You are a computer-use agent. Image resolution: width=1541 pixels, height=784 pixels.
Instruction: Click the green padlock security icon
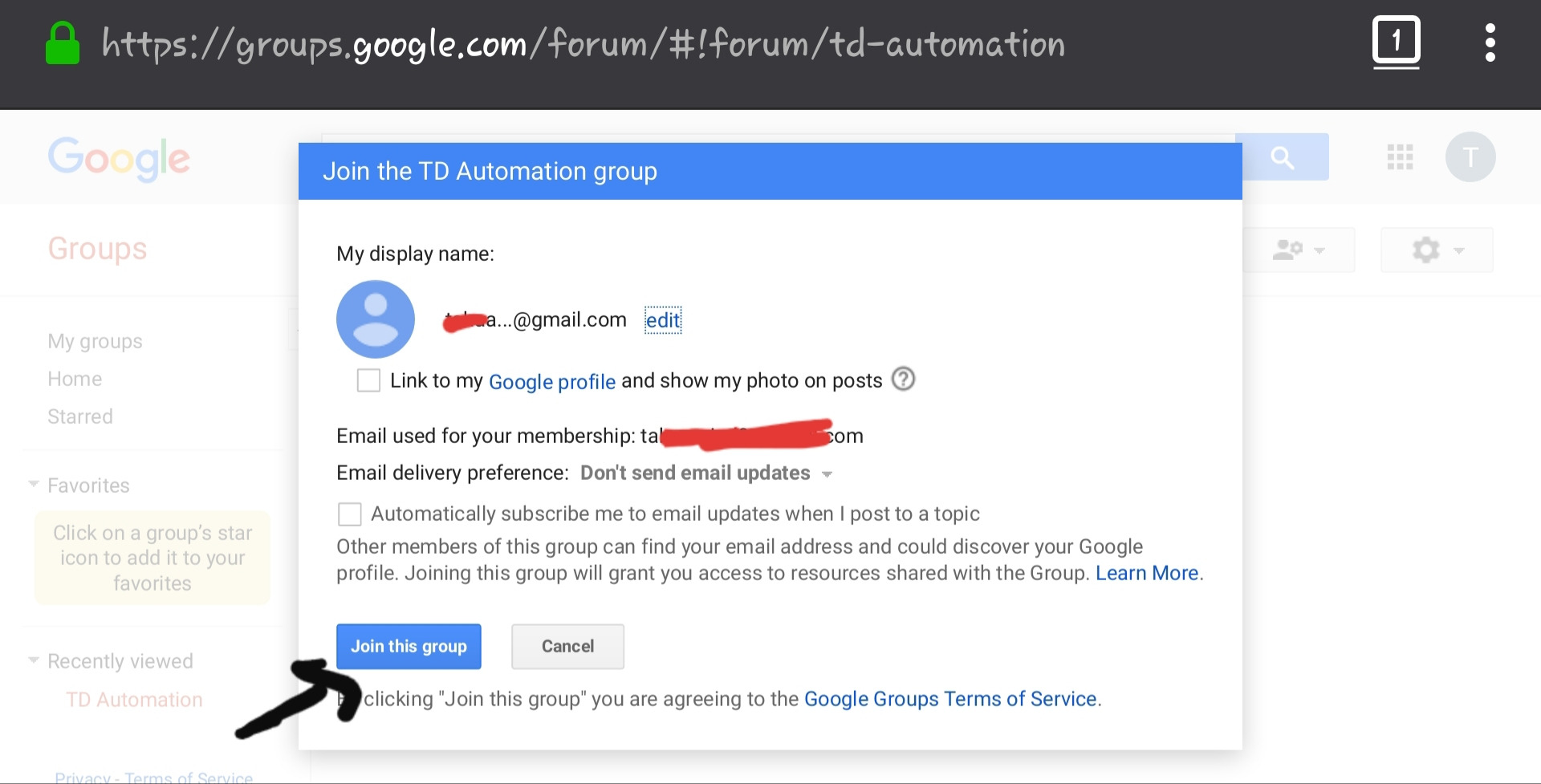click(63, 43)
